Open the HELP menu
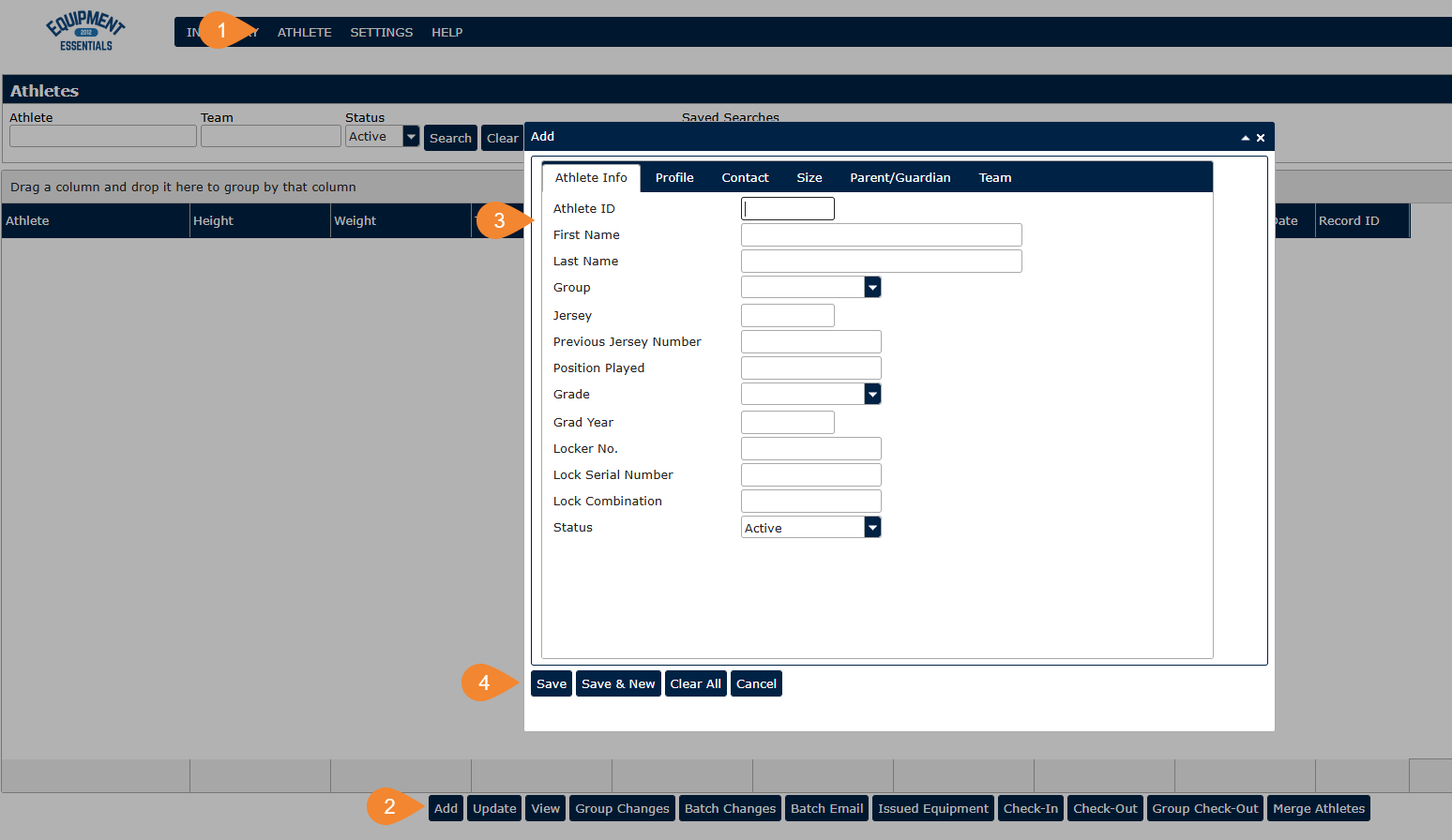1452x840 pixels. [x=447, y=32]
